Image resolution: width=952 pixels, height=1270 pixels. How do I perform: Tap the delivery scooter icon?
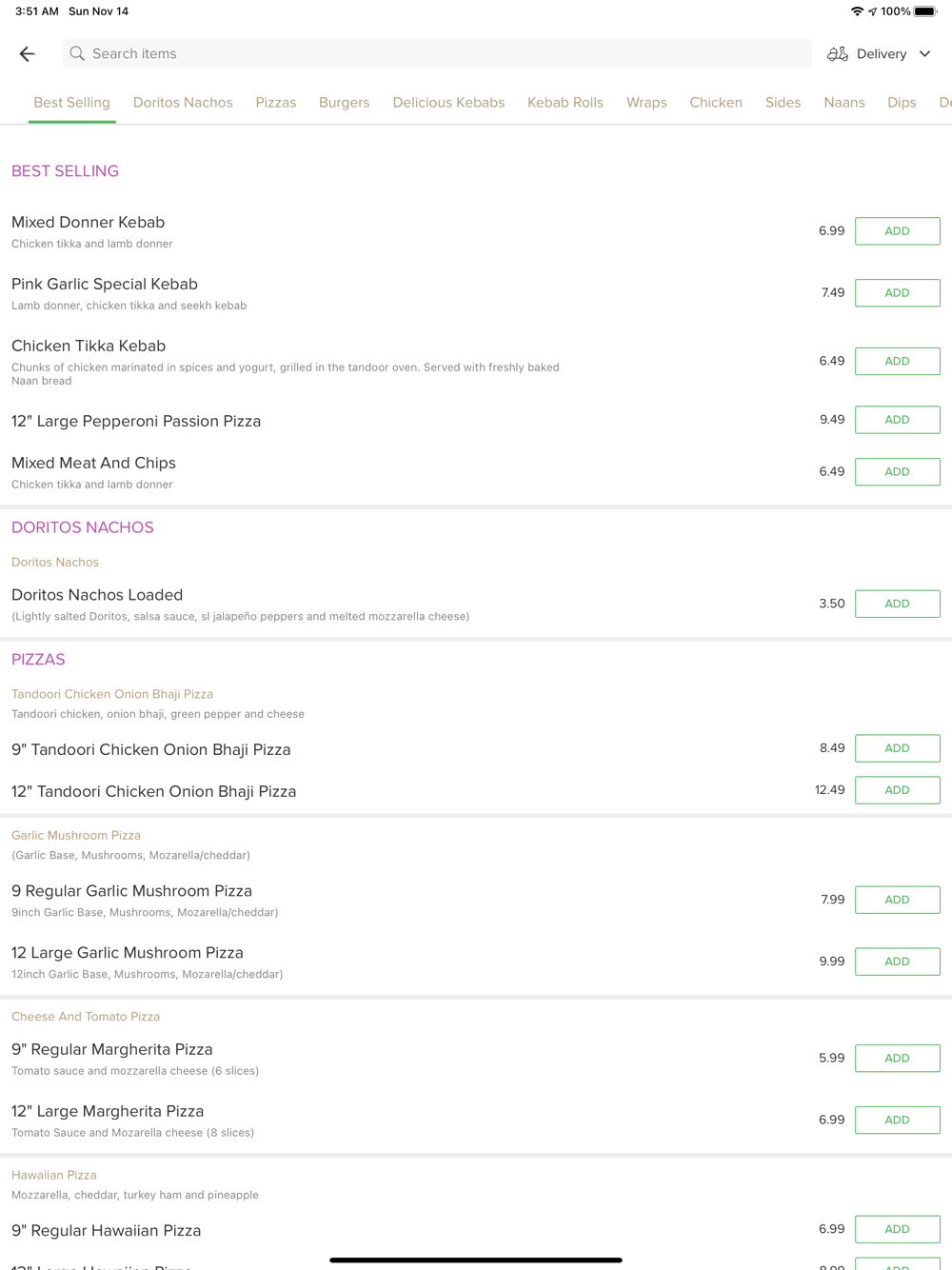pyautogui.click(x=837, y=54)
